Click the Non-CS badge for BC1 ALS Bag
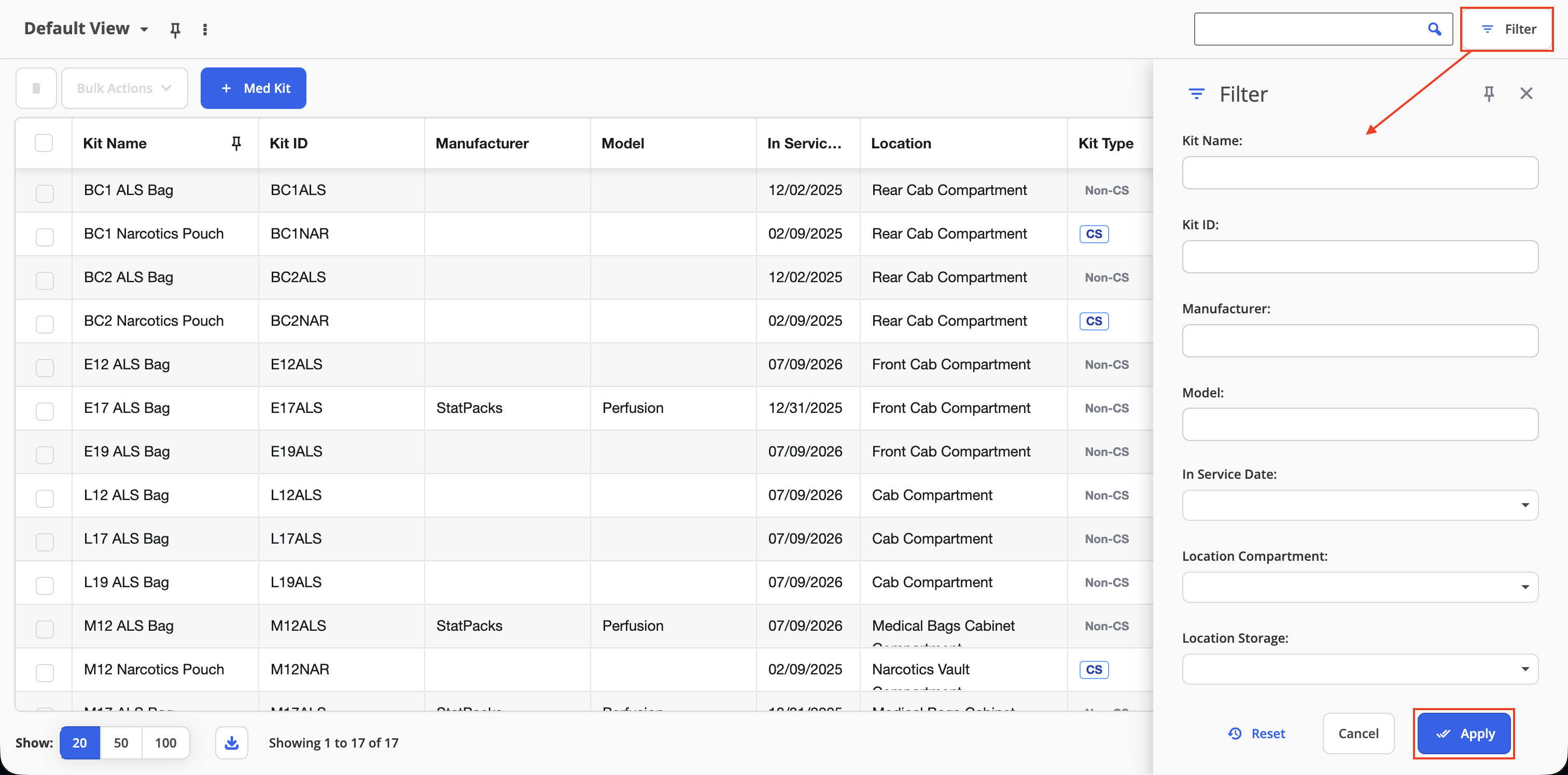 [x=1107, y=190]
